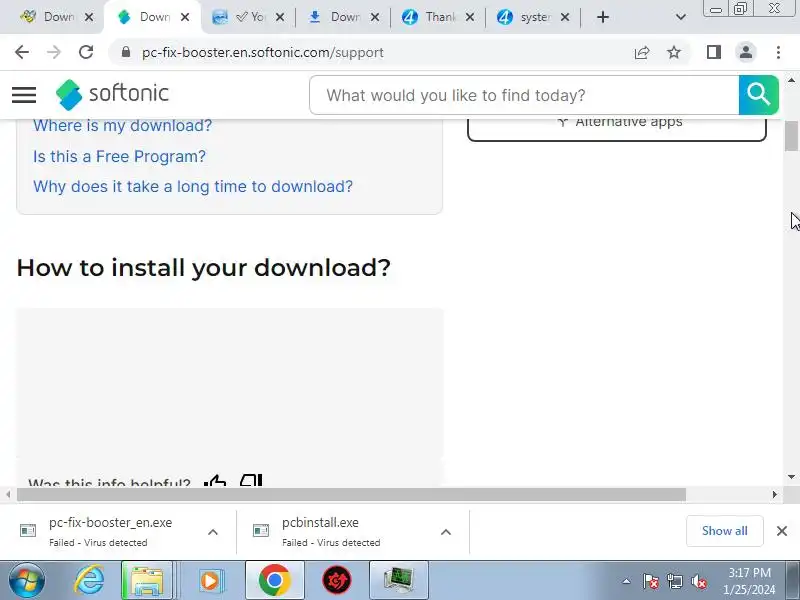The height and width of the screenshot is (600, 800).
Task: Open the Chrome profile avatar
Action: pyautogui.click(x=746, y=52)
